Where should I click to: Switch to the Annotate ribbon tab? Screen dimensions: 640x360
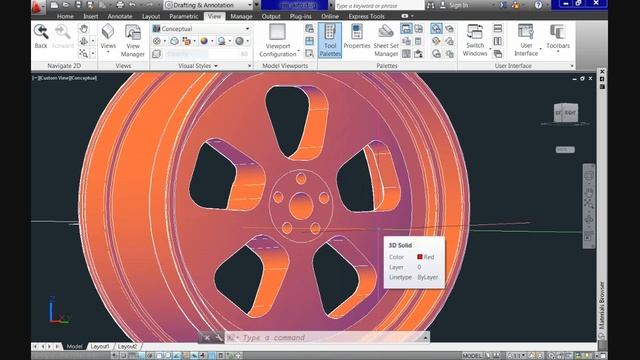(120, 16)
